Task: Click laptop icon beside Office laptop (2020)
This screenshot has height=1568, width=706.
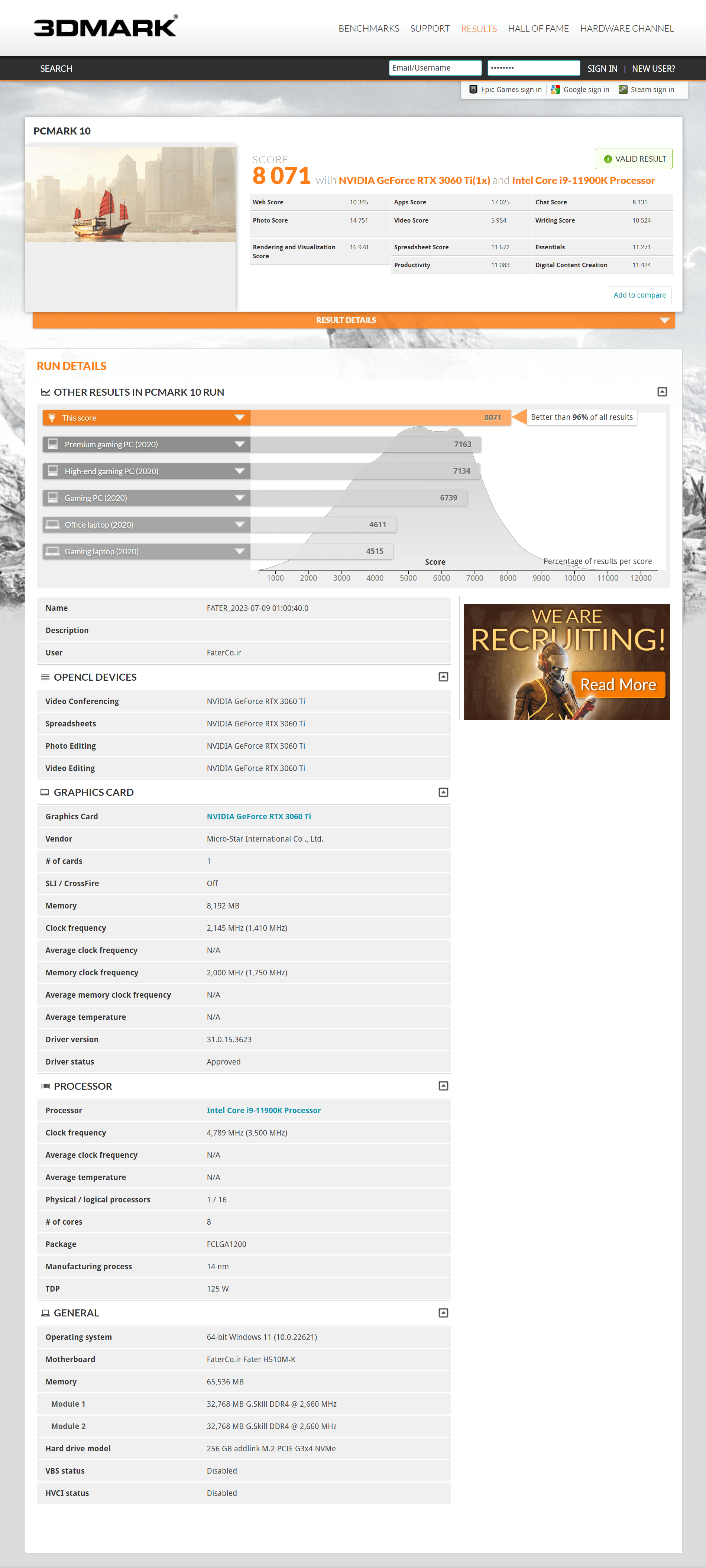Action: coord(53,525)
